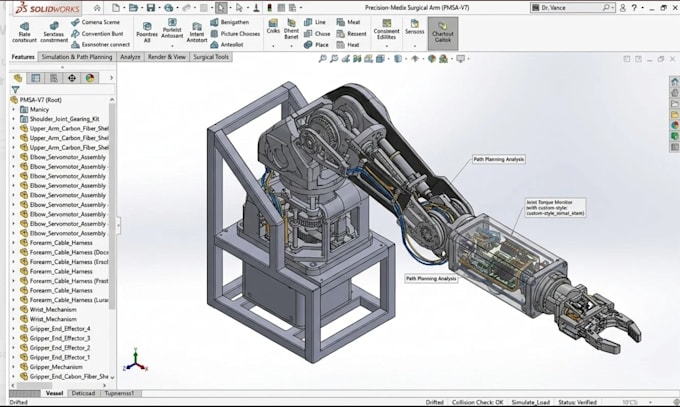The height and width of the screenshot is (407, 680).
Task: Open dropdown under Porleist Antosant
Action: pyautogui.click(x=172, y=46)
